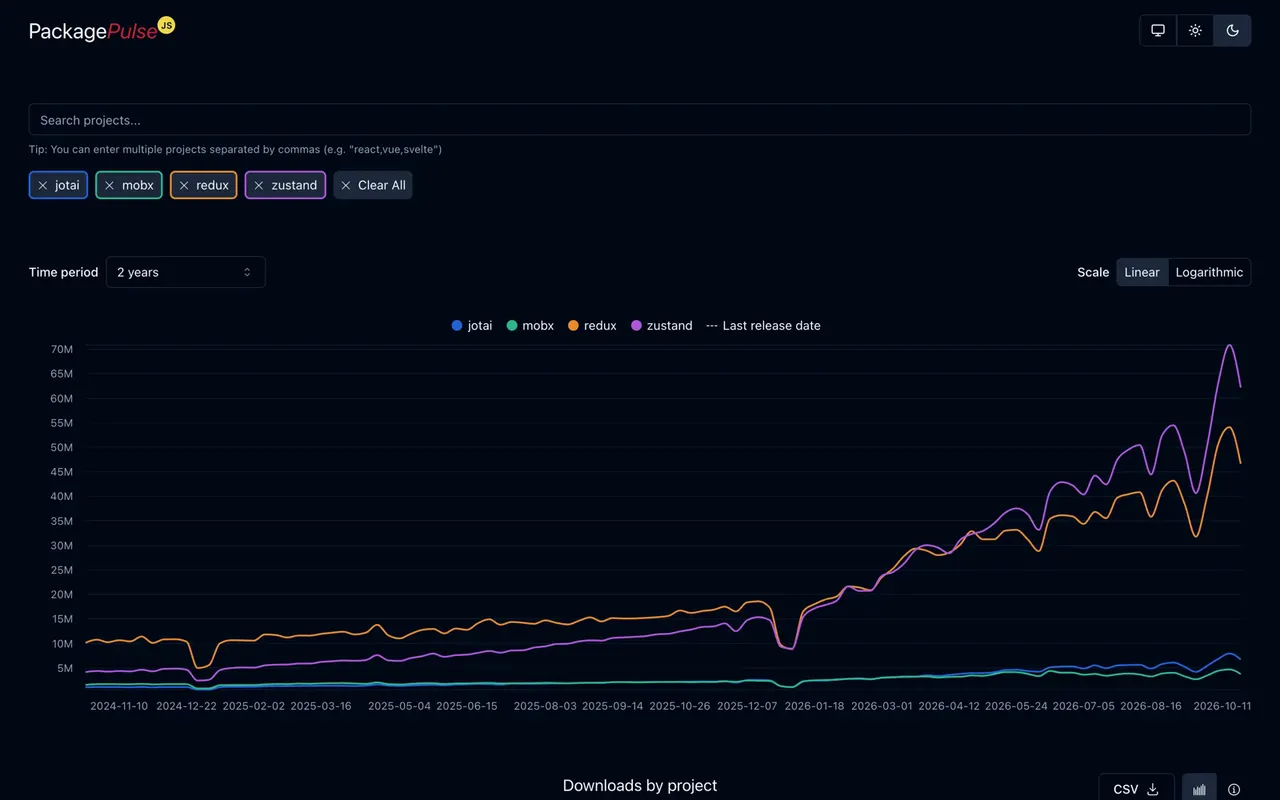Viewport: 1280px width, 800px height.
Task: Open the bar chart view icon
Action: pos(1199,789)
